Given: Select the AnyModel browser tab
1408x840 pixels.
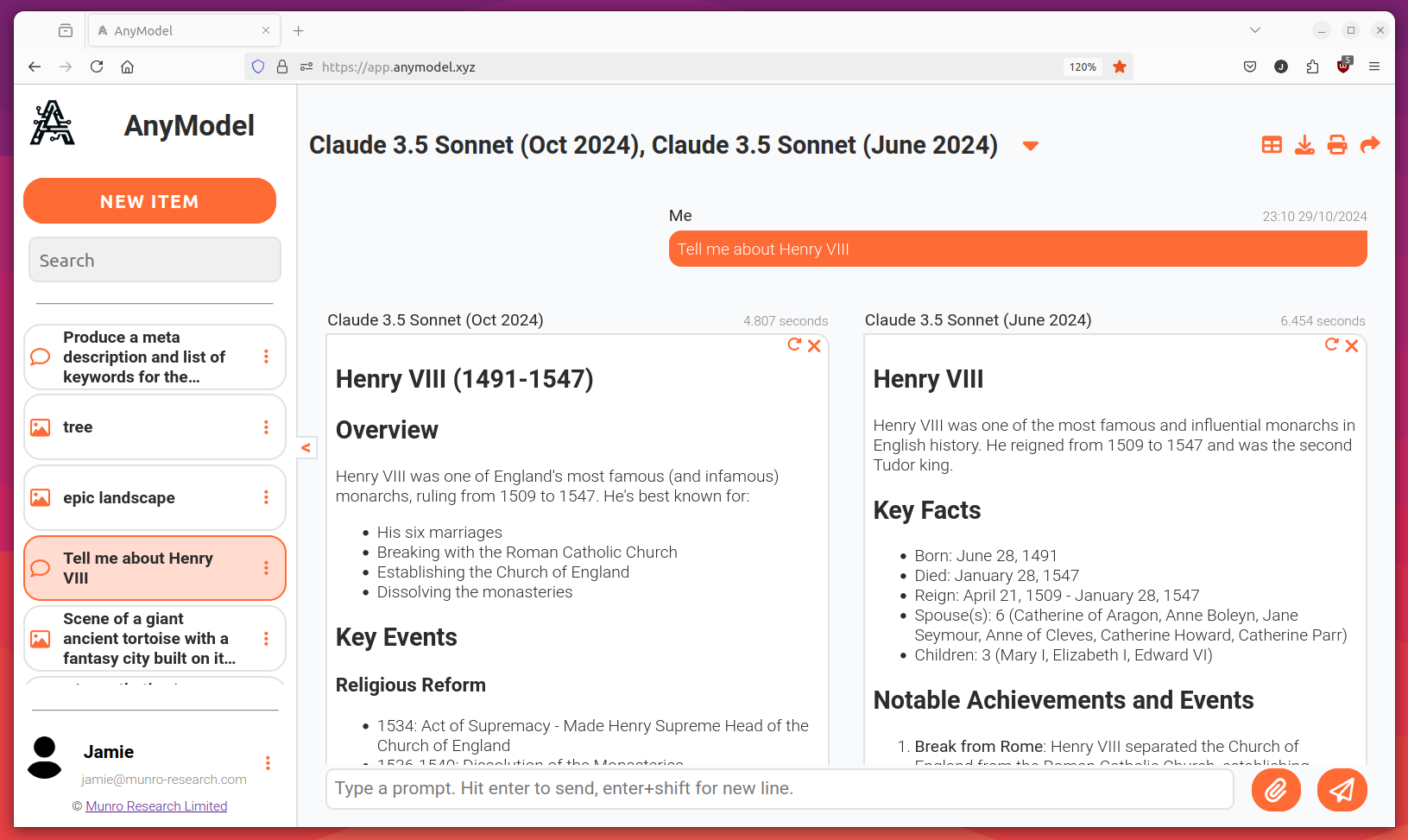Looking at the screenshot, I should [x=184, y=30].
